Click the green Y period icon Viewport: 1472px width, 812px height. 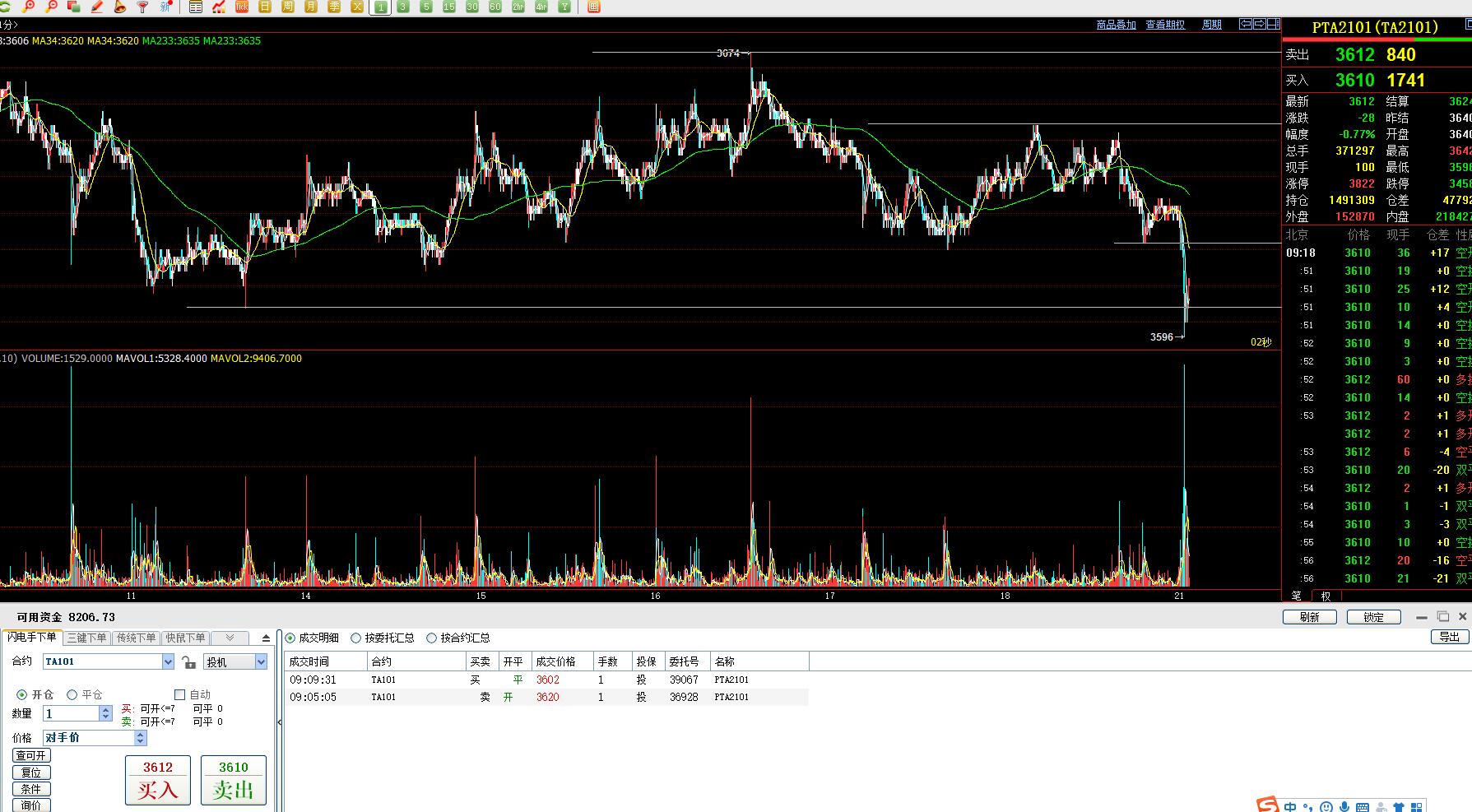[564, 7]
